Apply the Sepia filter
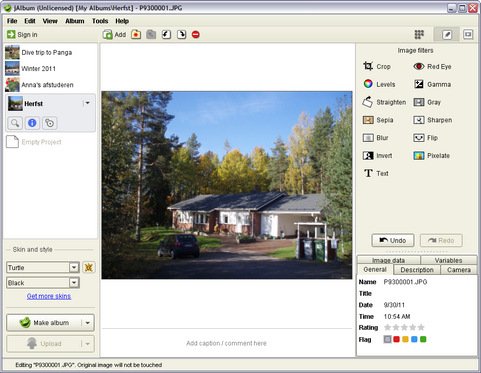The image size is (481, 373). point(378,120)
